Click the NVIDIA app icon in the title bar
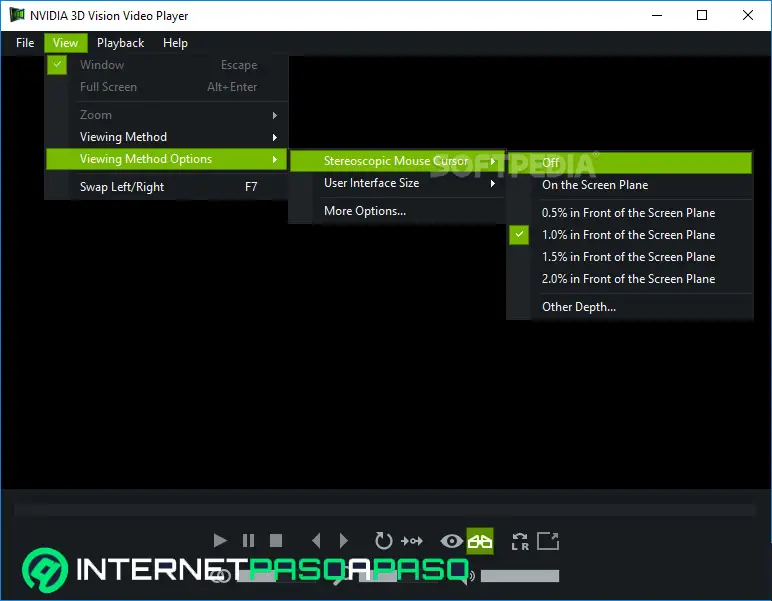 click(x=17, y=15)
